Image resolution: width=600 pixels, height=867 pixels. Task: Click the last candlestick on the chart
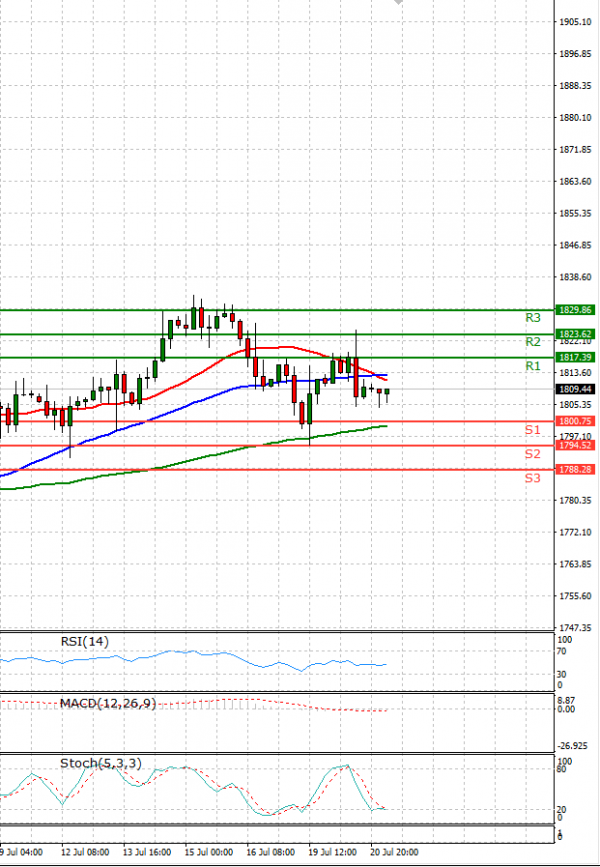[x=387, y=393]
